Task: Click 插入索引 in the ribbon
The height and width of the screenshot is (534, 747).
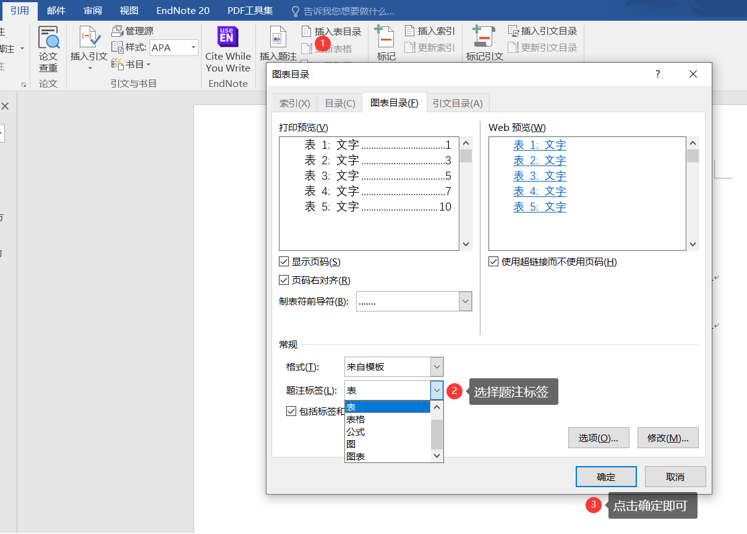Action: [x=430, y=31]
